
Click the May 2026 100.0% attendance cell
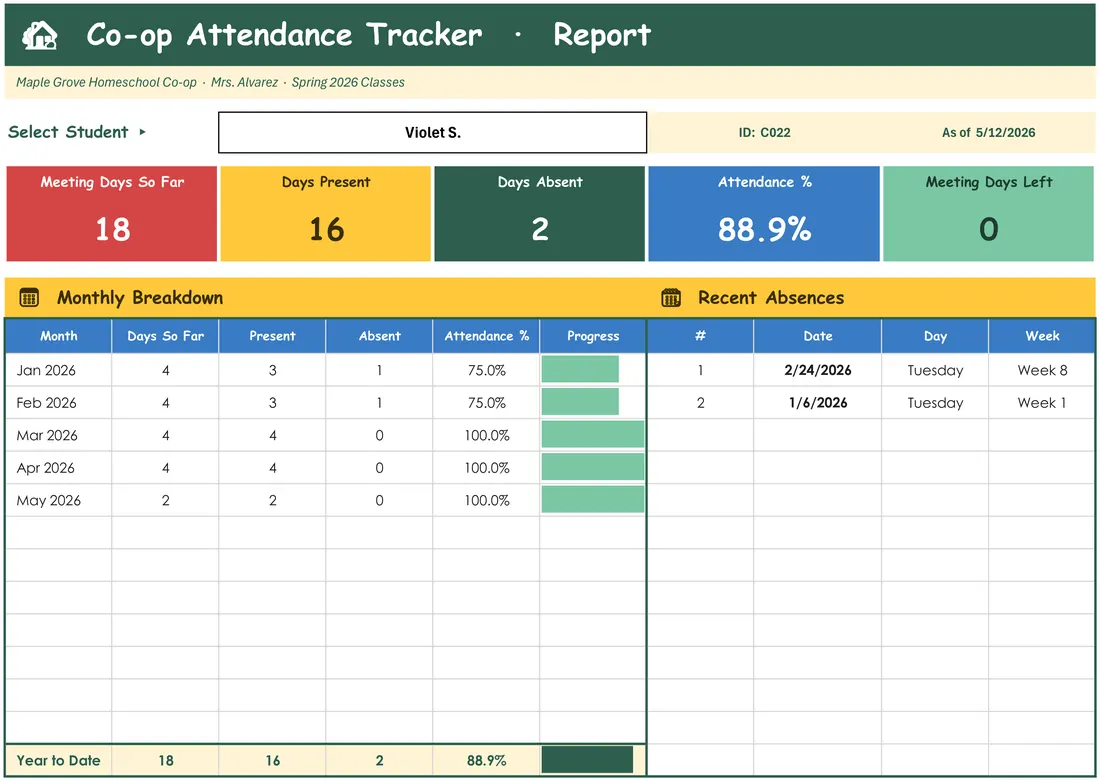(486, 500)
